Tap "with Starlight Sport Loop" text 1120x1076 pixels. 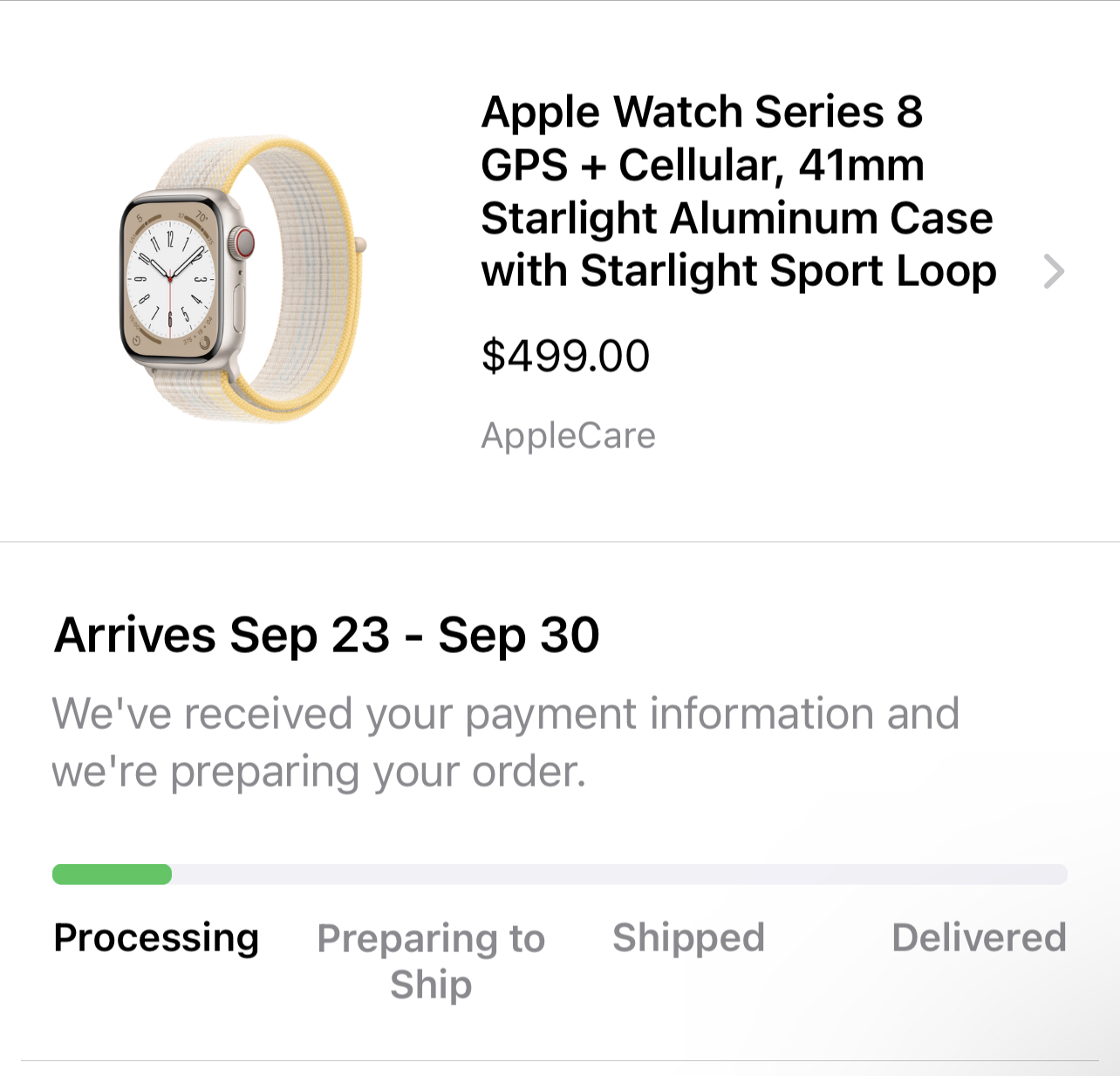(738, 271)
